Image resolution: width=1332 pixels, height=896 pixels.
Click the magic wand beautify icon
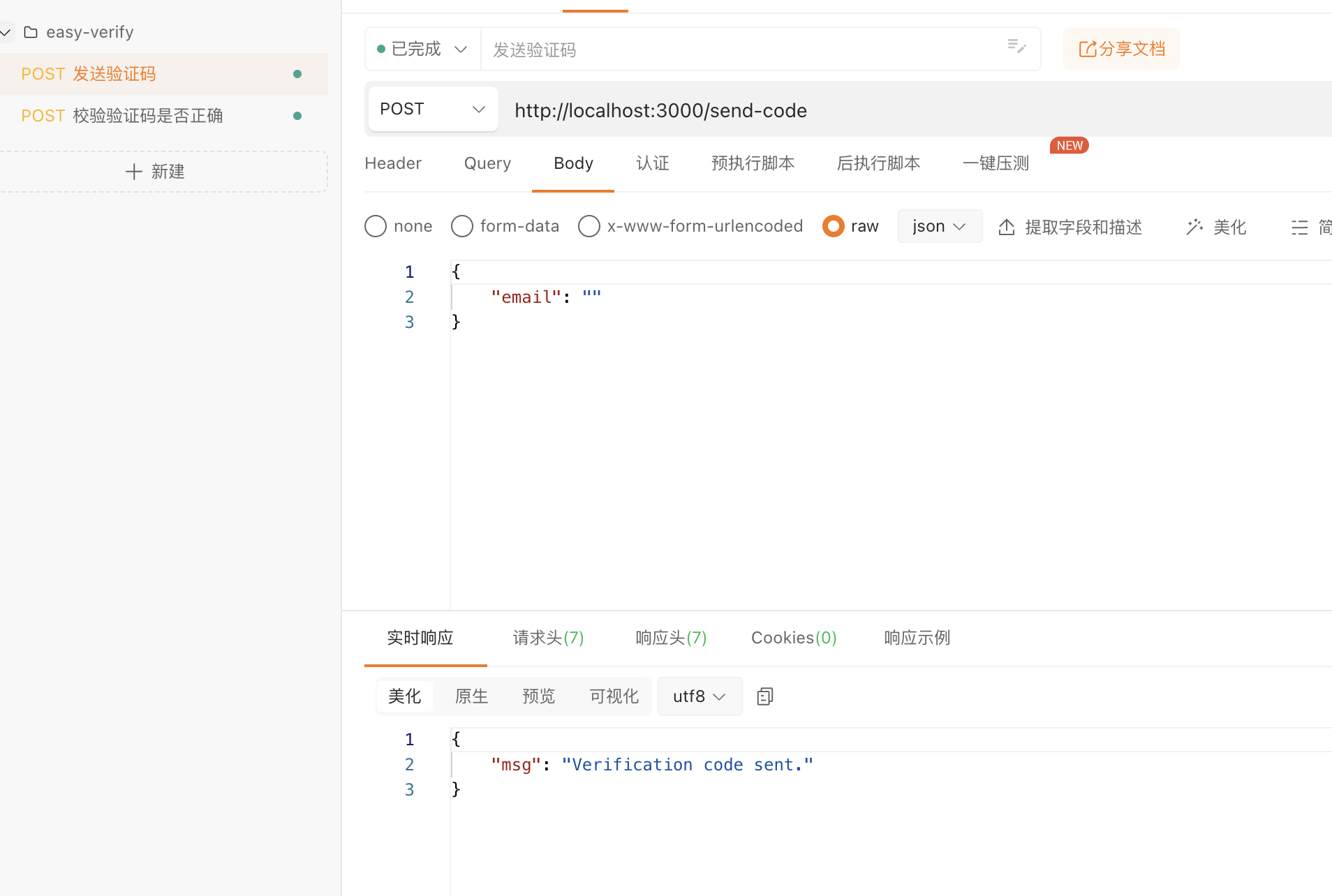pyautogui.click(x=1194, y=227)
